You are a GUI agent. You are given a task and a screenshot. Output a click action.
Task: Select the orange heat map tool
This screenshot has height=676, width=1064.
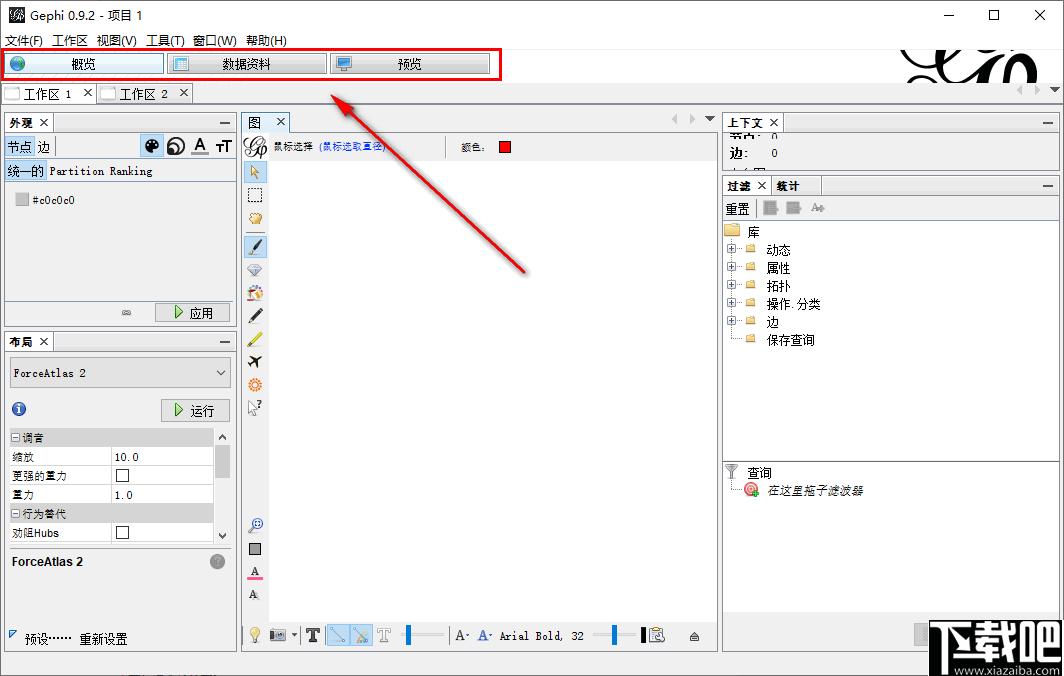255,385
